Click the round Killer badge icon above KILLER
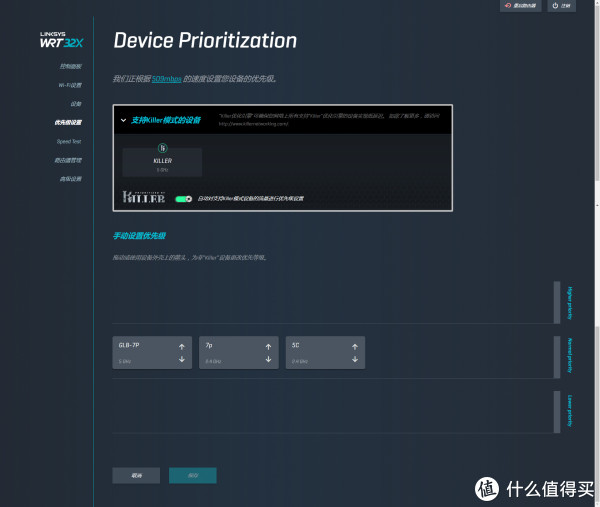 click(163, 148)
